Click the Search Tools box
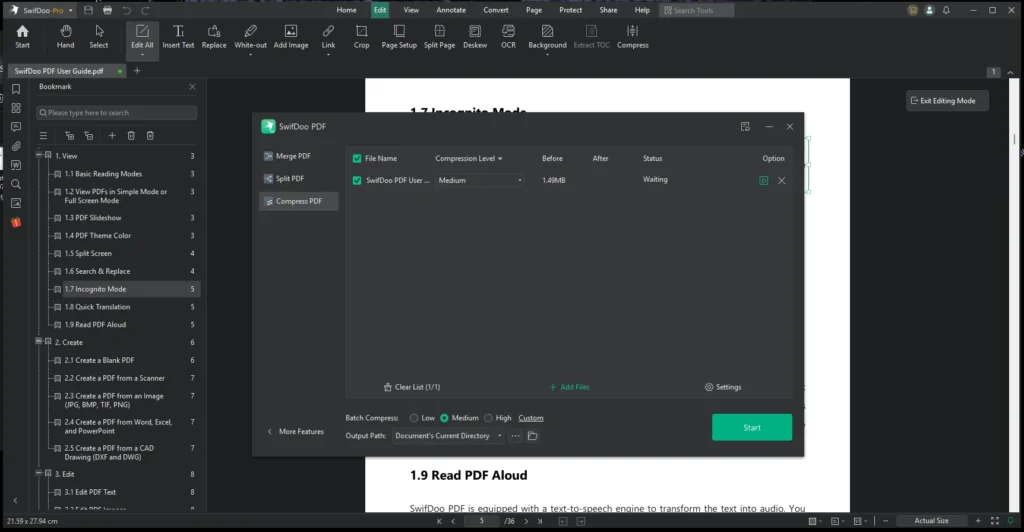This screenshot has width=1024, height=532. [696, 10]
